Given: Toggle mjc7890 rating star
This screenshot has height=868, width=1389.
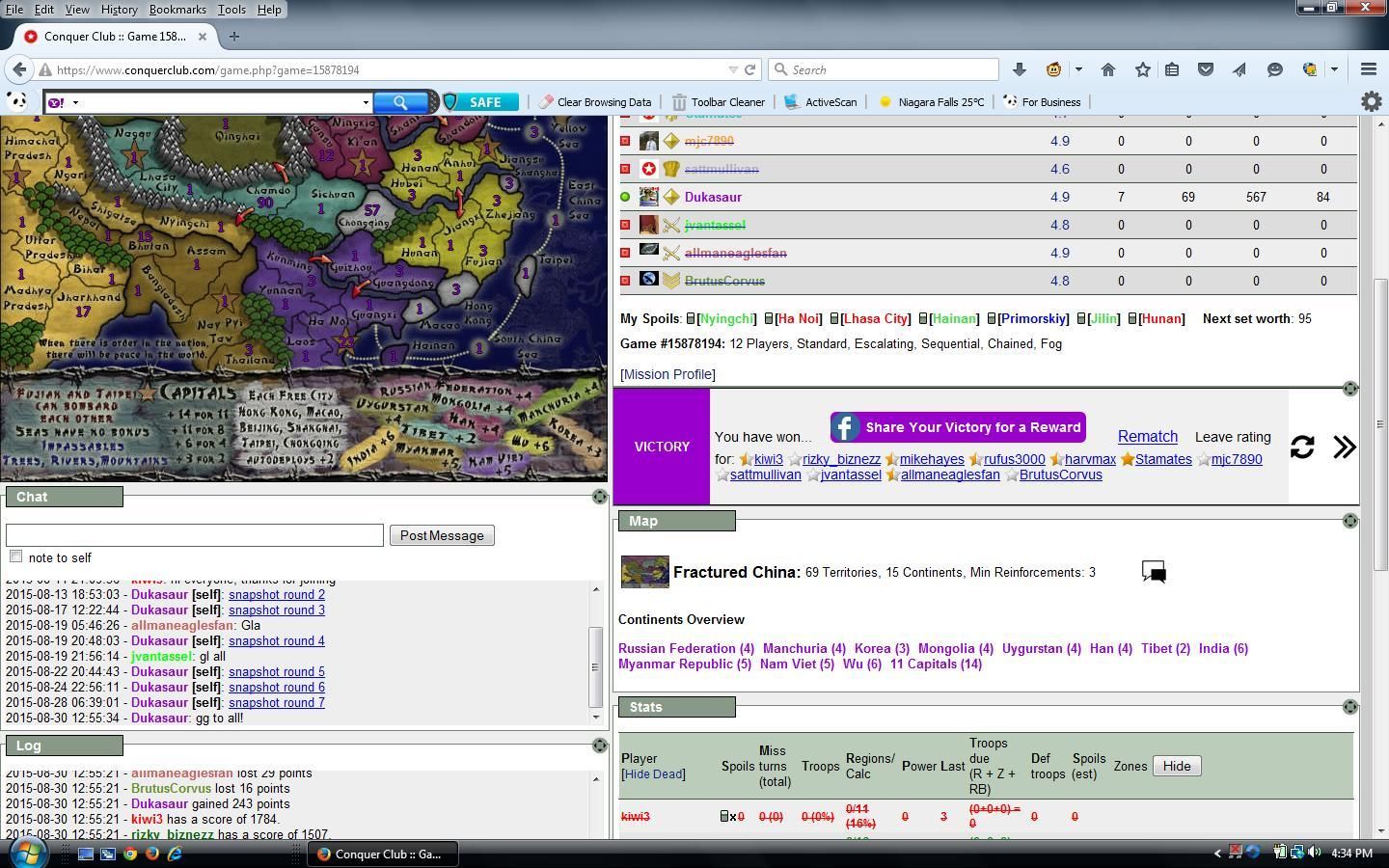Looking at the screenshot, I should tap(1204, 459).
